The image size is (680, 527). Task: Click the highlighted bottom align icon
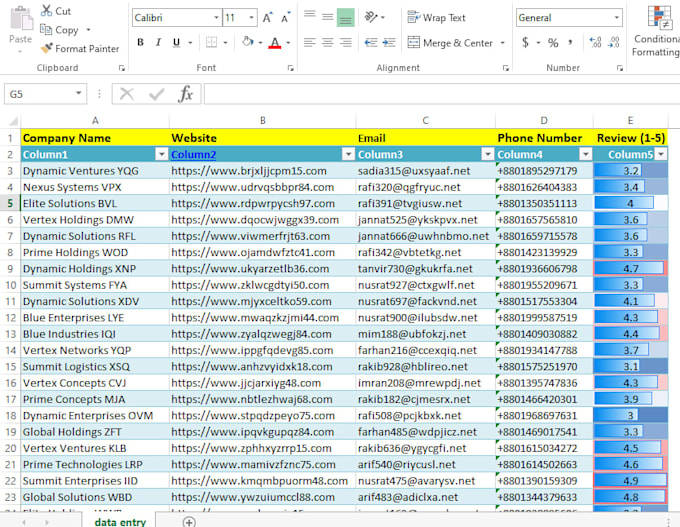click(x=346, y=17)
